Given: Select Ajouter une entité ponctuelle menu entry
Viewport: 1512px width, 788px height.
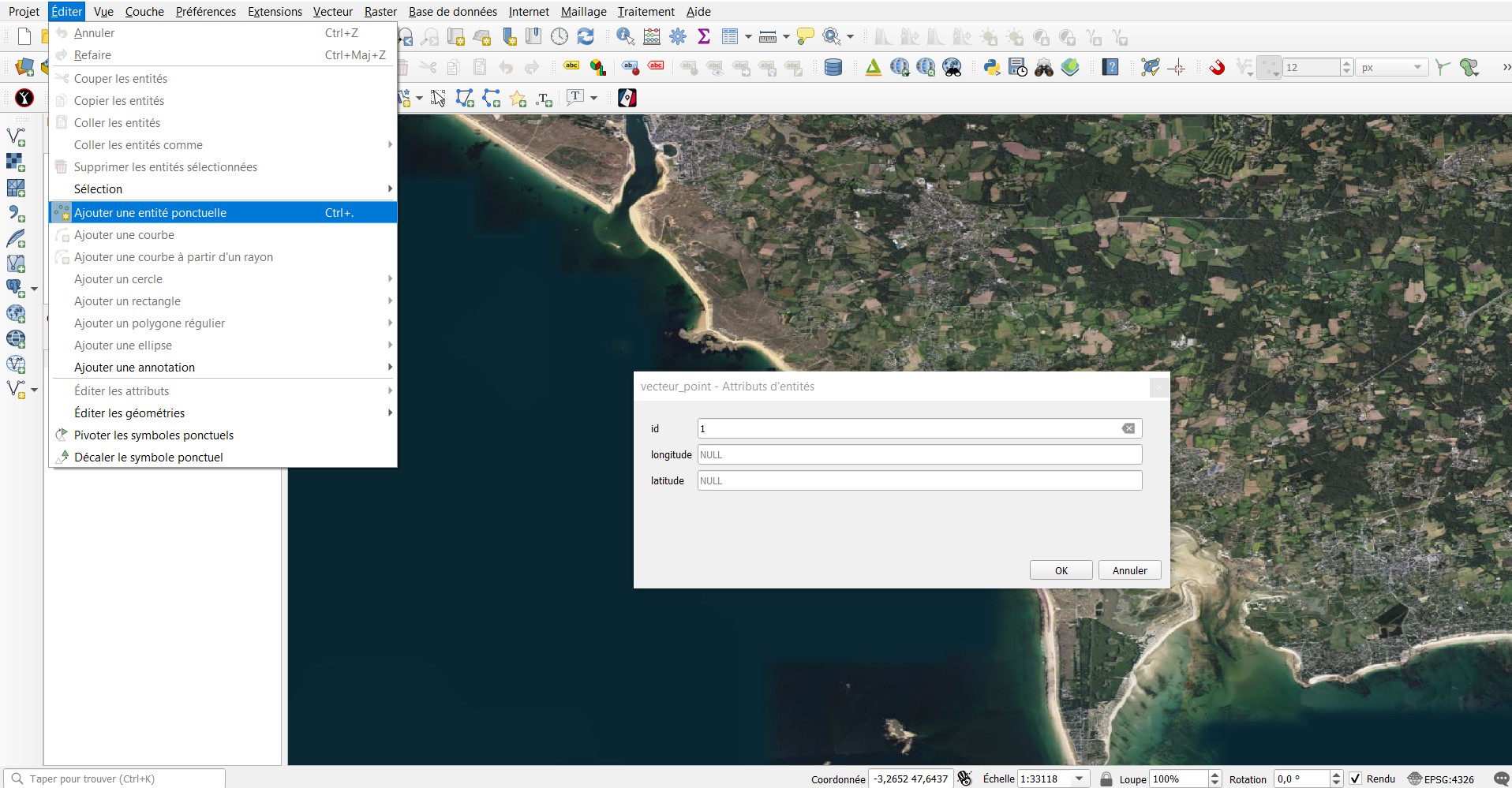Looking at the screenshot, I should coord(223,213).
